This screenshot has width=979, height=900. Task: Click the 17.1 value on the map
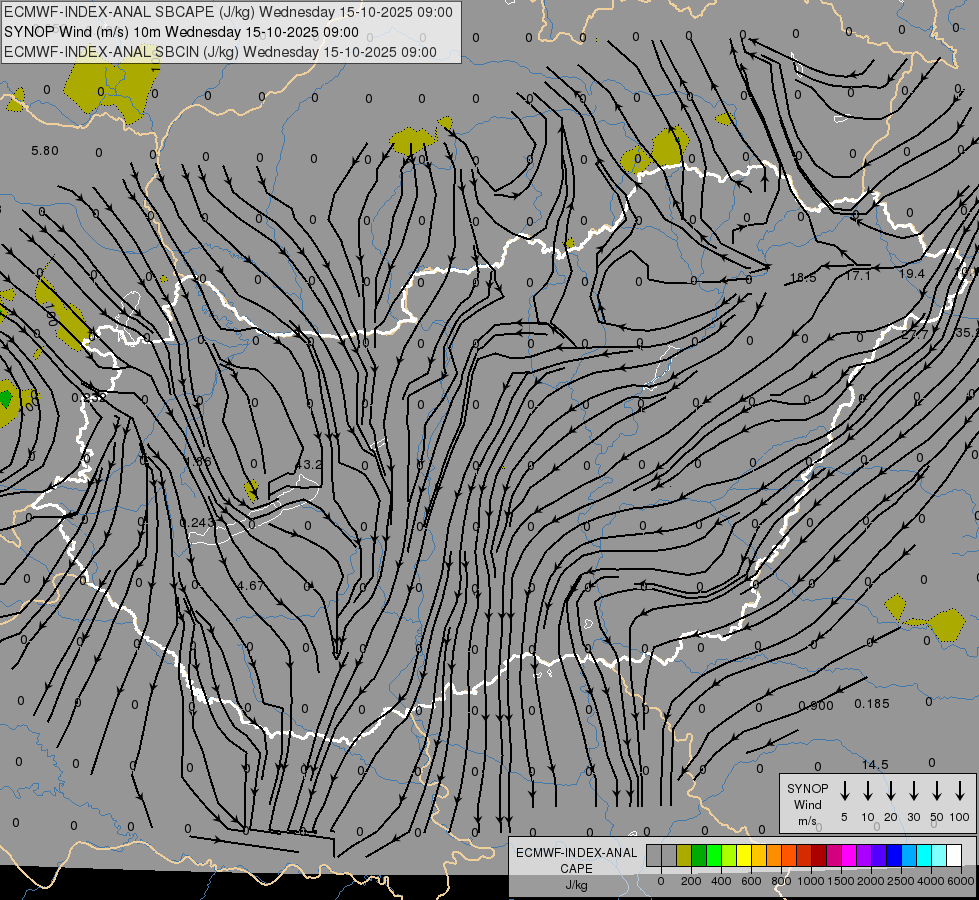click(857, 275)
